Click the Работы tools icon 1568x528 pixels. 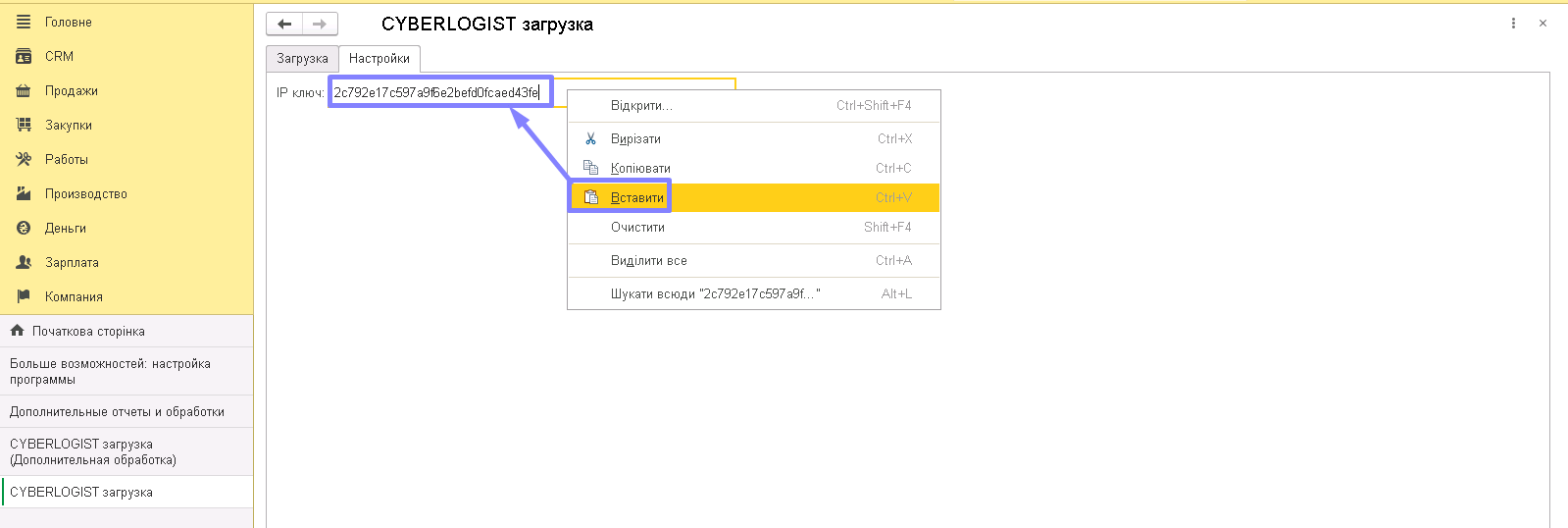[24, 159]
